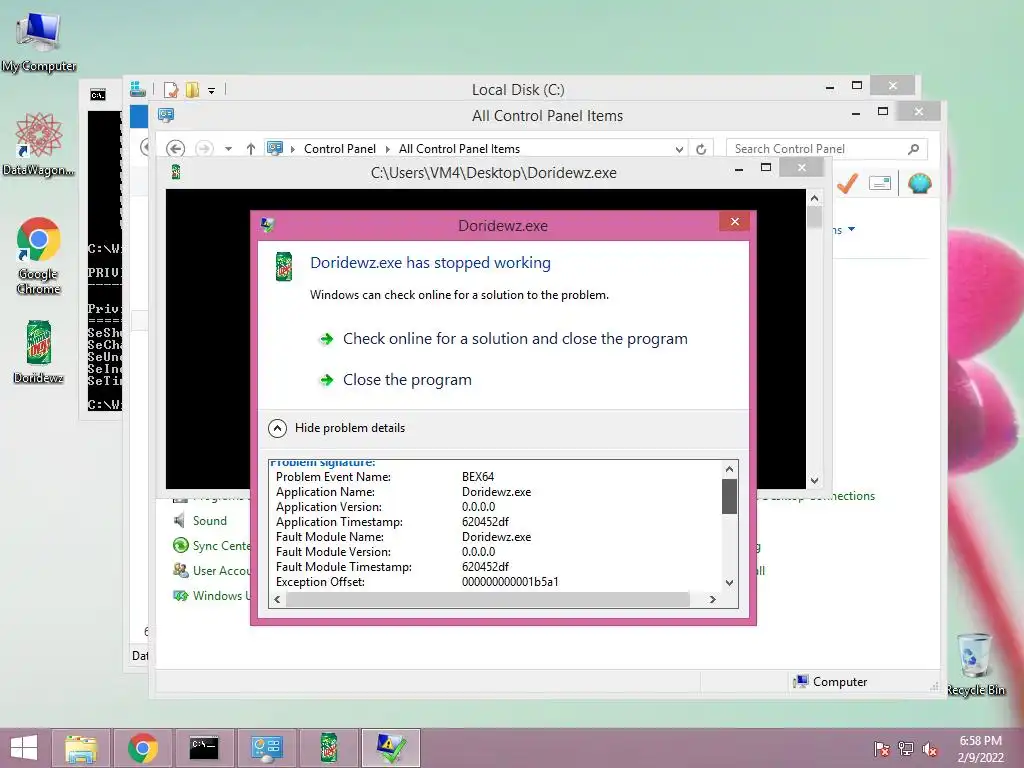Refresh the Control Panel view
1024x768 pixels.
pos(701,150)
